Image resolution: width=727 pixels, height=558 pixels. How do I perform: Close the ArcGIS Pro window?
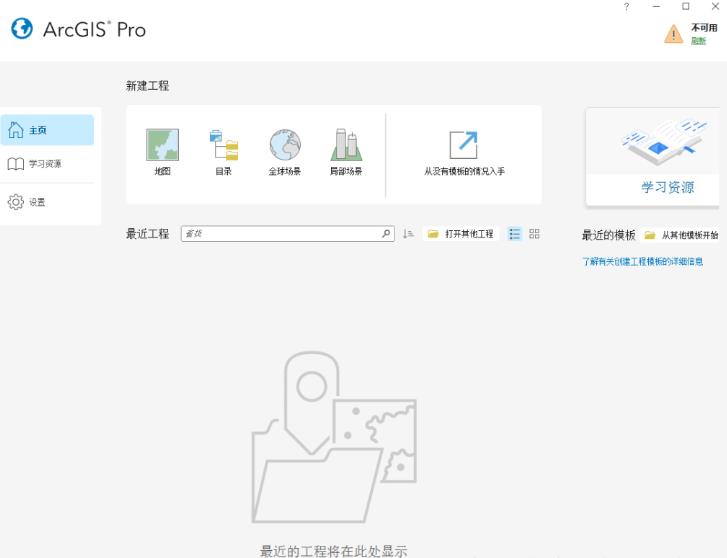(715, 6)
